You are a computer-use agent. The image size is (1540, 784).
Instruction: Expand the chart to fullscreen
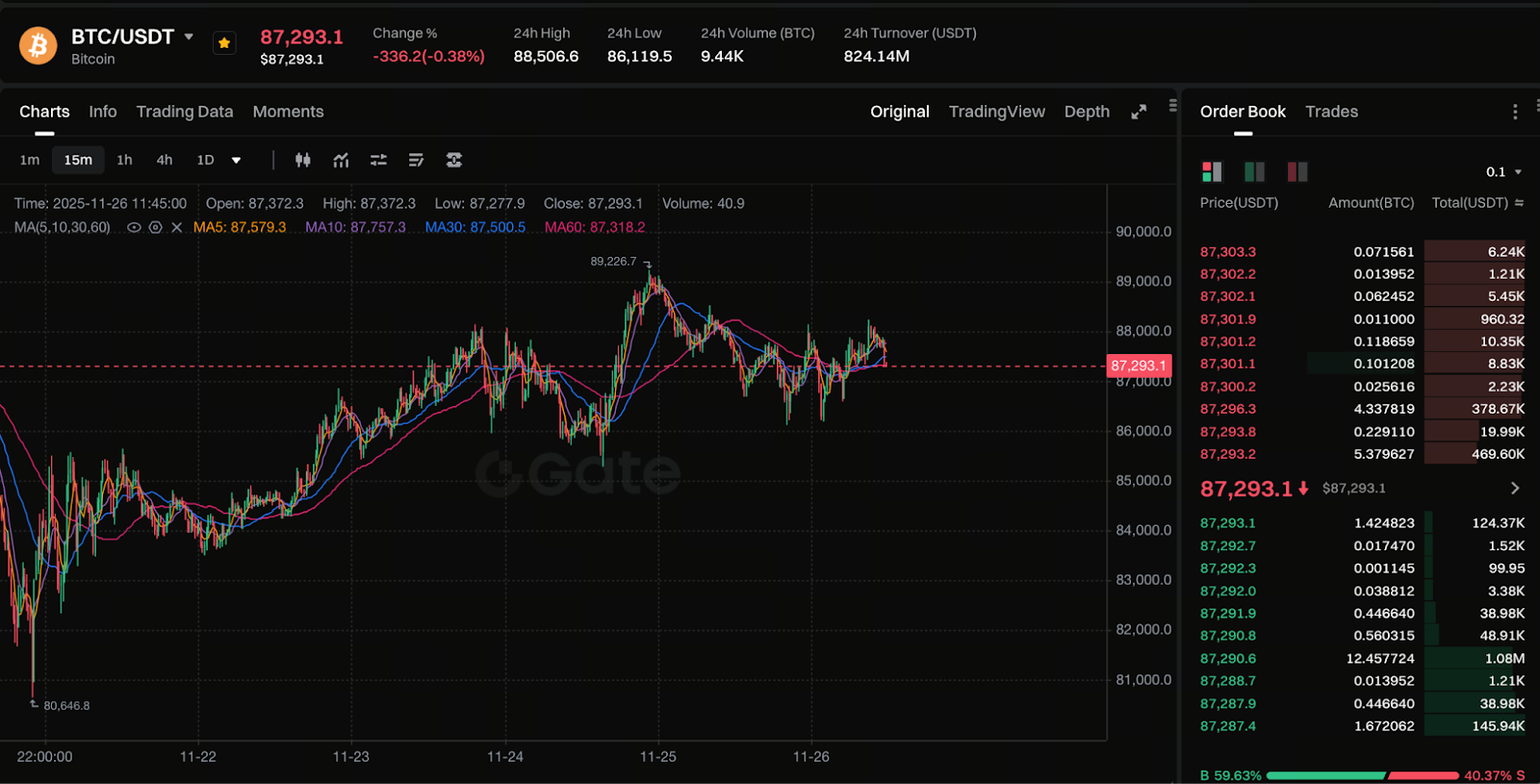click(1139, 112)
